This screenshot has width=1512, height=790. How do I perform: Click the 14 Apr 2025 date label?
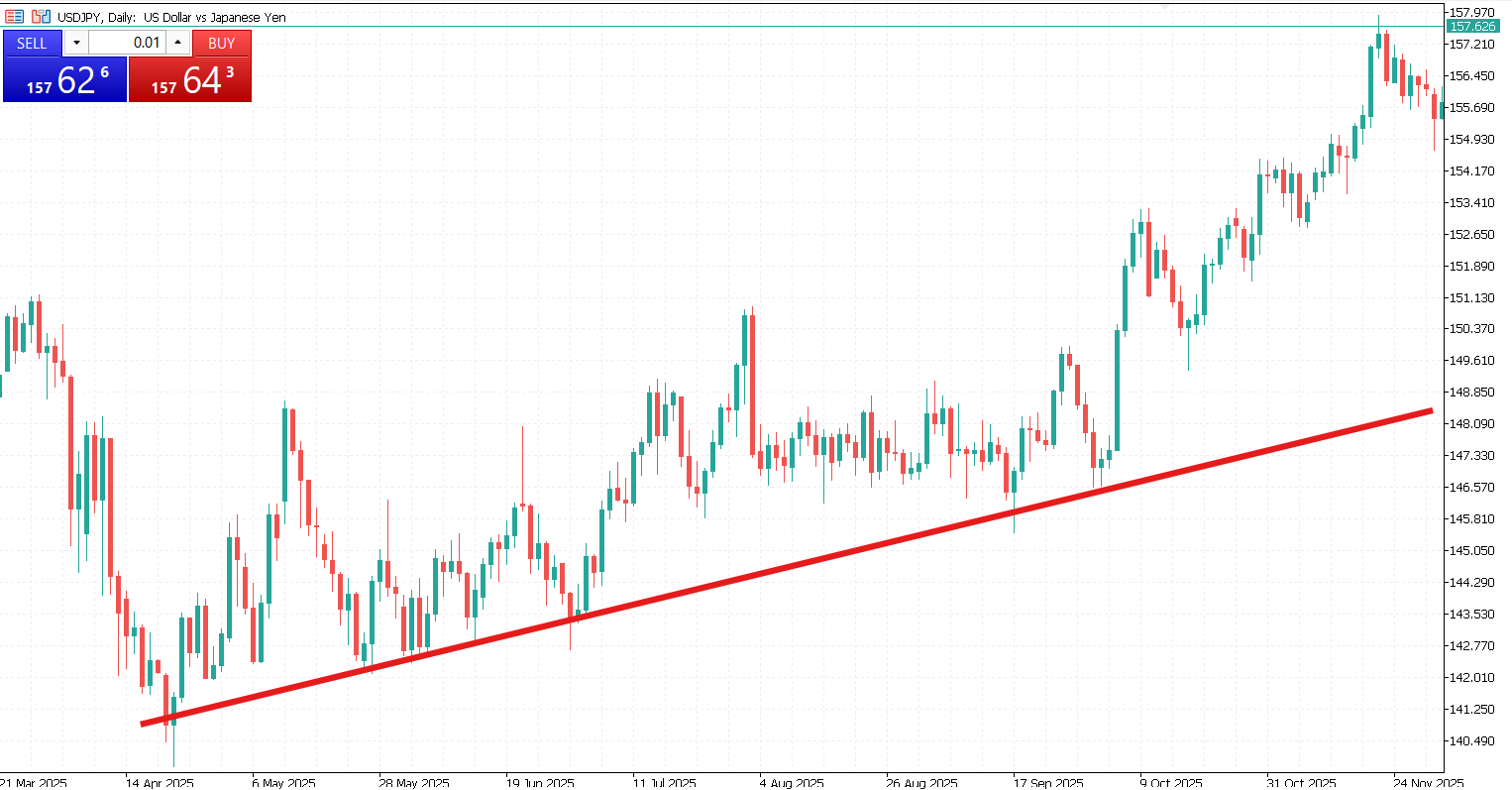point(158,782)
